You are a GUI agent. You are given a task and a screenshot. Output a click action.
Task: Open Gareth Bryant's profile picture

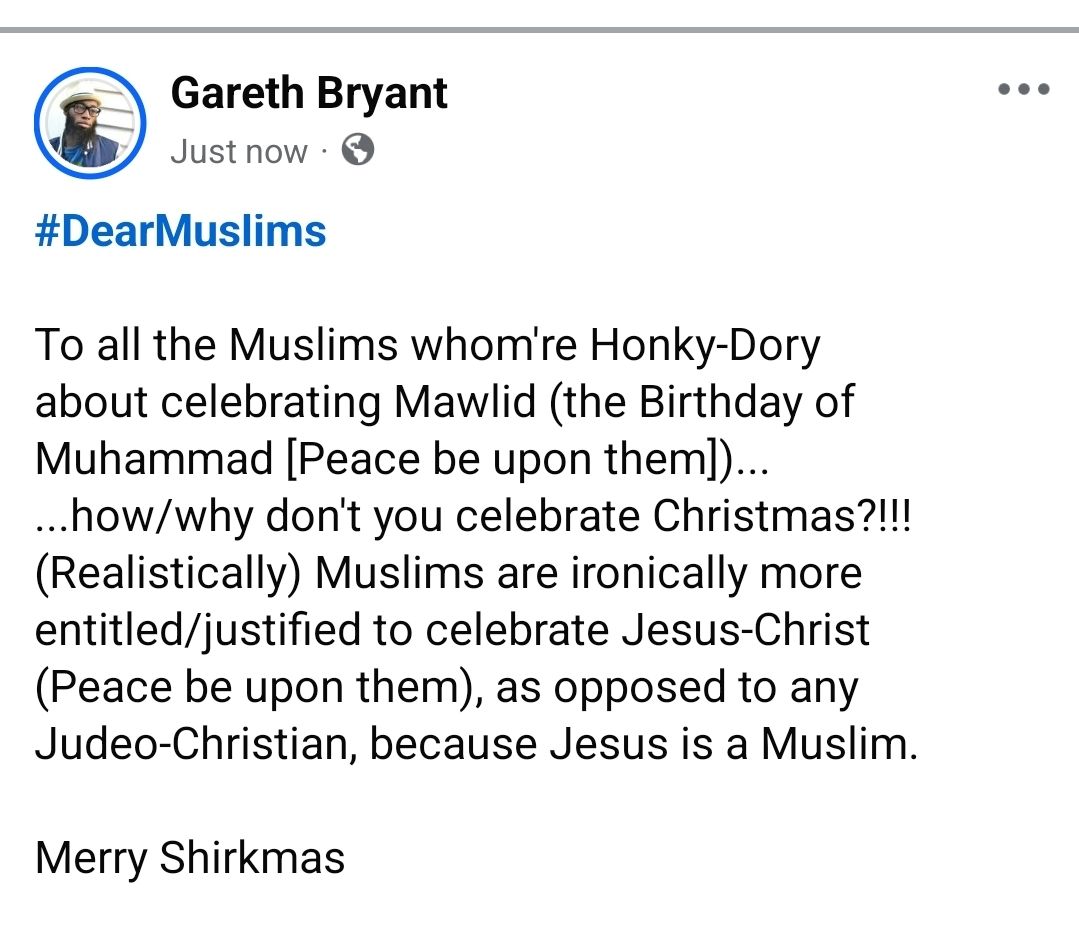[90, 124]
